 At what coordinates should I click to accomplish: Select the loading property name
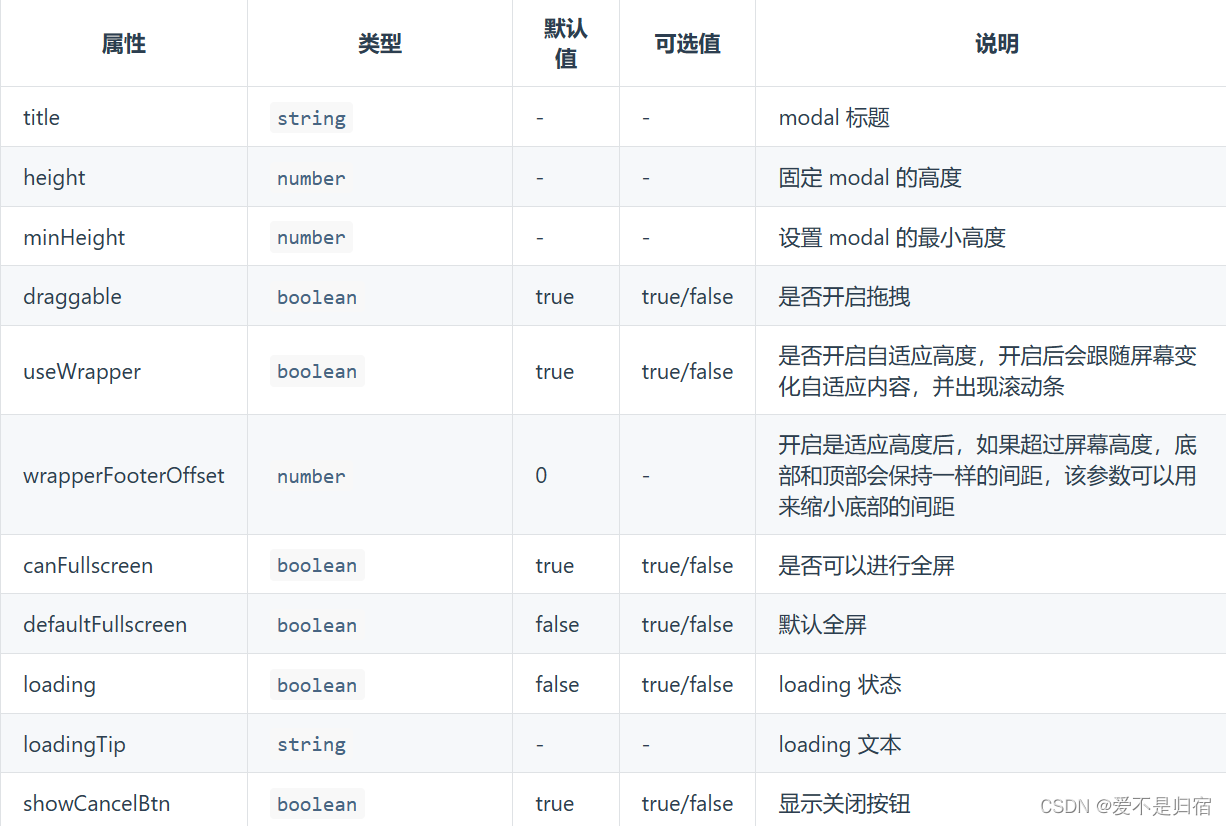click(59, 684)
